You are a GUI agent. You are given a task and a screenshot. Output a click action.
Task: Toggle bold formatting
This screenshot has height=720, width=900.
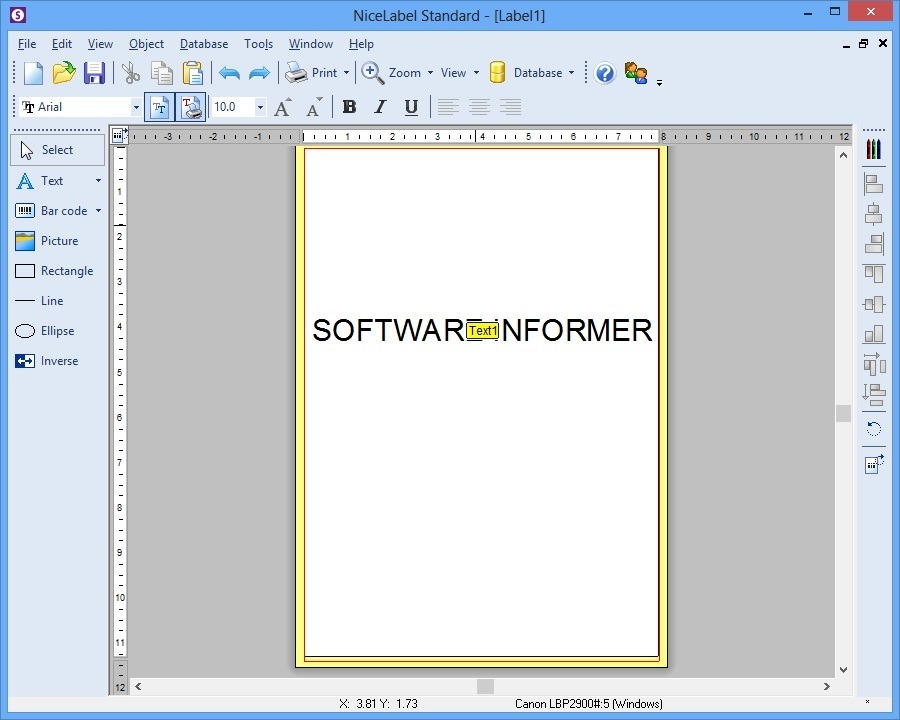349,107
